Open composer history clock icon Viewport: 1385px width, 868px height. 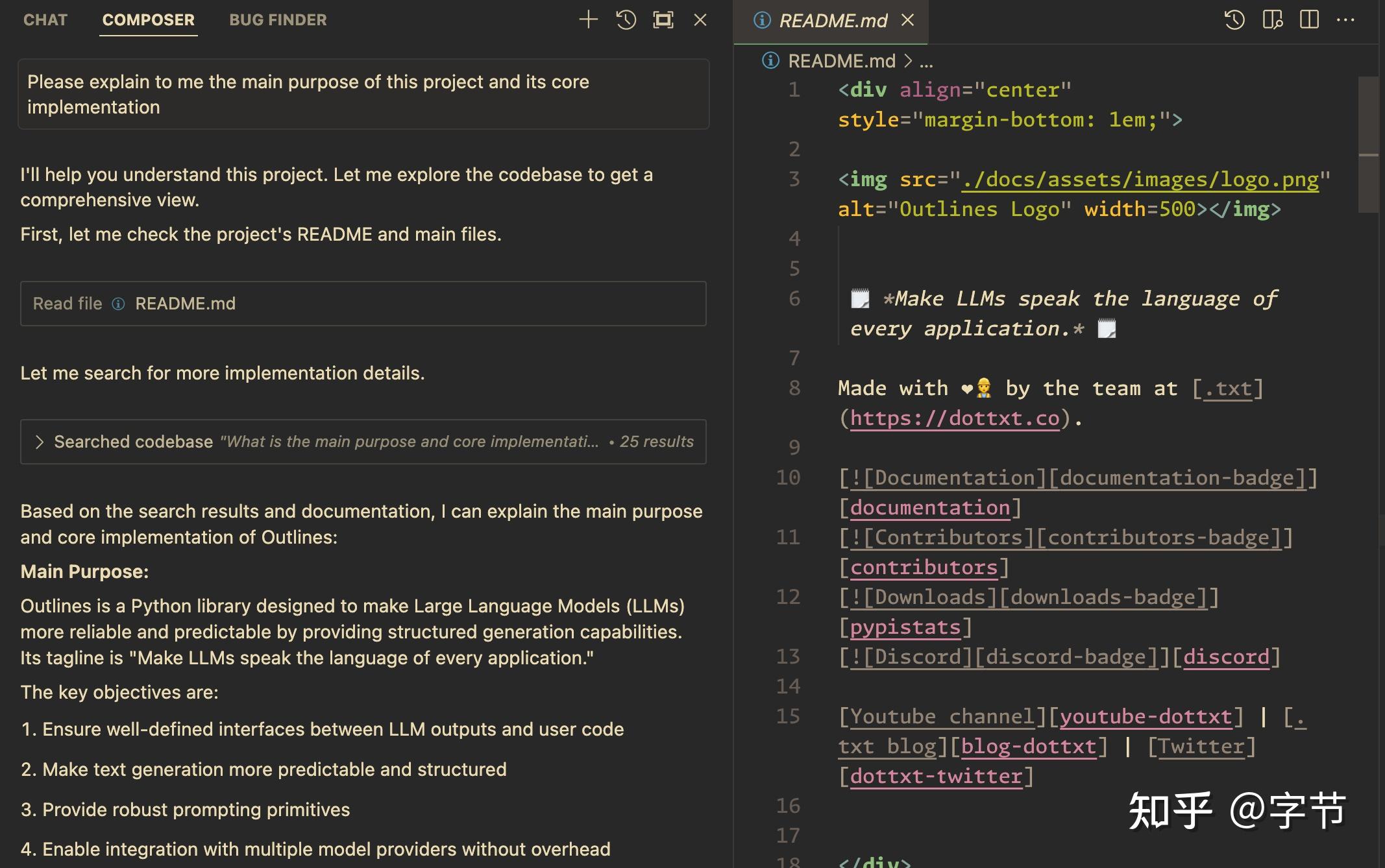626,19
